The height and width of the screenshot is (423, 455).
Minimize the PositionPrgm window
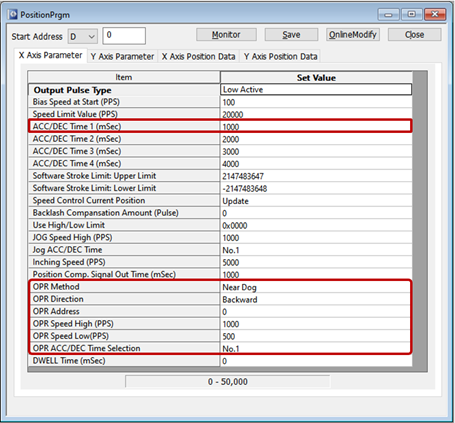click(x=388, y=14)
